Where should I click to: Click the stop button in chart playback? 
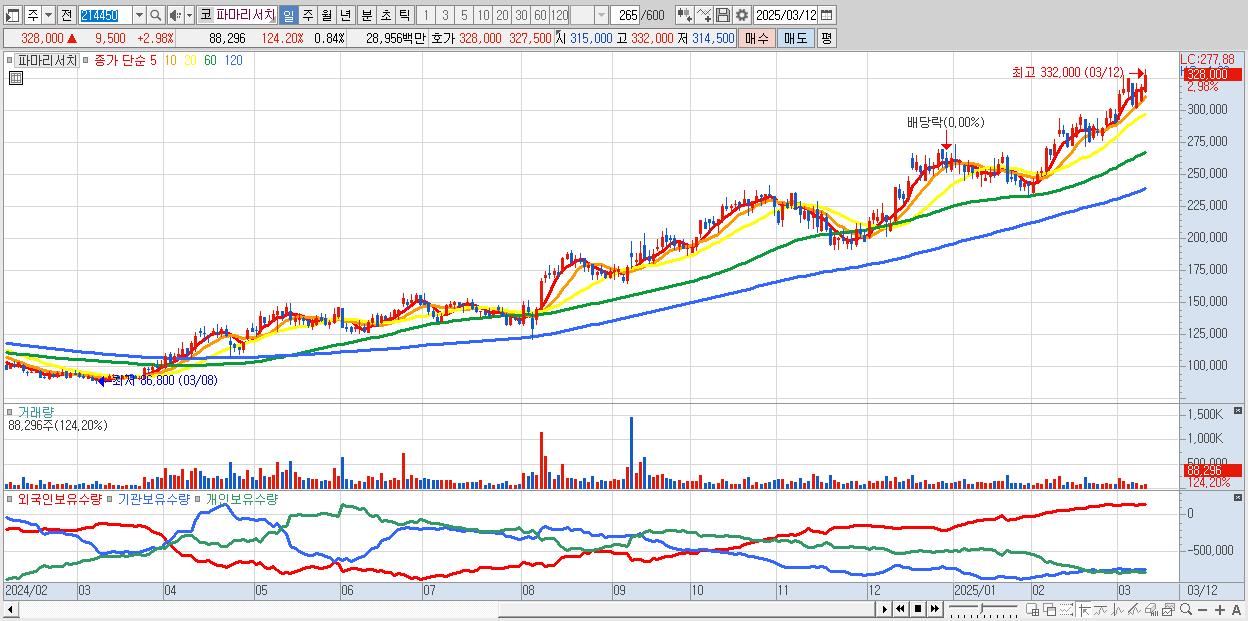pos(918,609)
